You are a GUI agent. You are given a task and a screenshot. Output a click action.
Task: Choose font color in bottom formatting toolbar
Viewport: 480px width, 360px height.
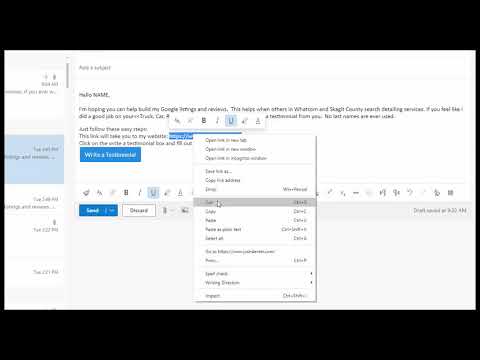tap(180, 193)
